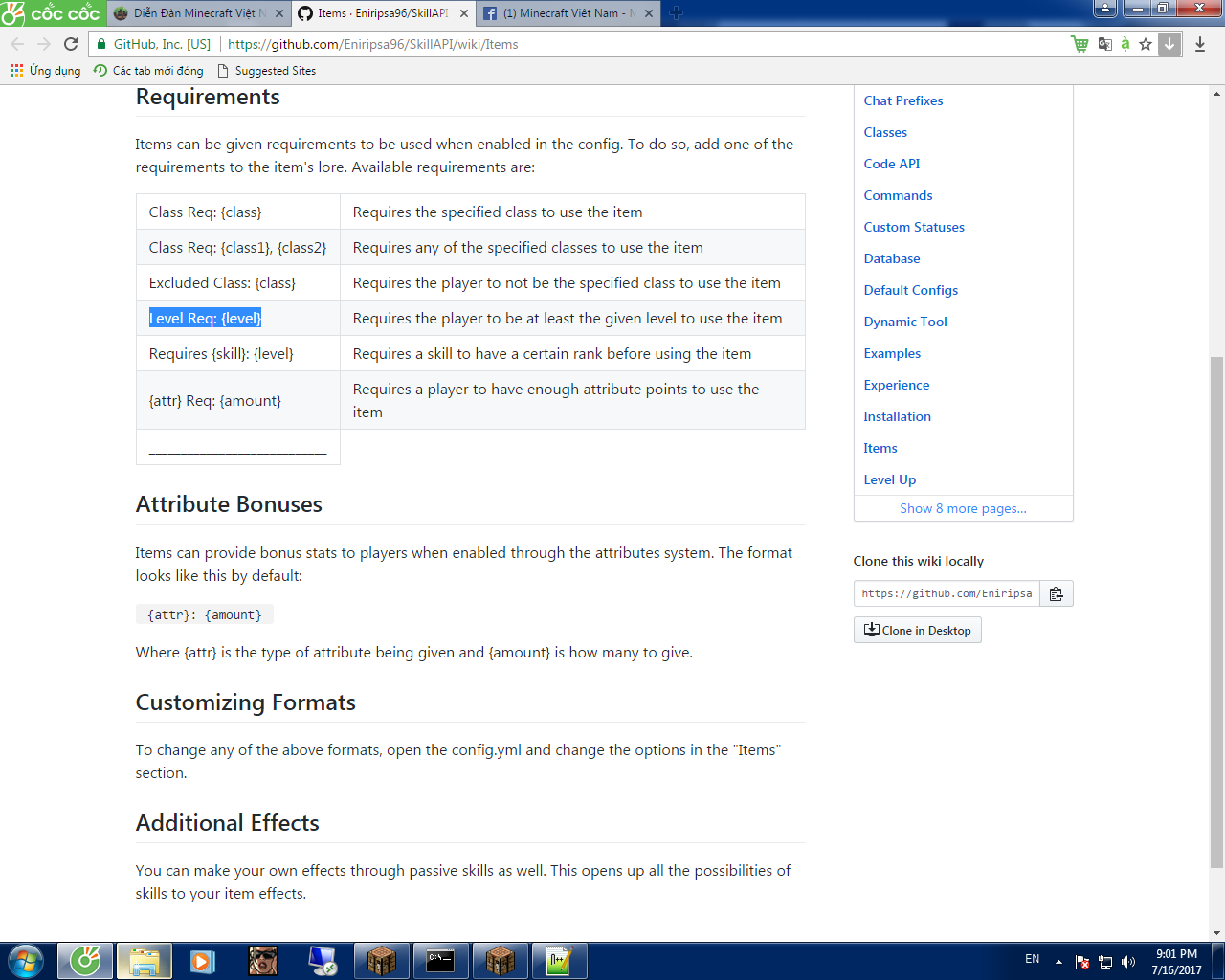Reload the current GitHub page

click(71, 44)
